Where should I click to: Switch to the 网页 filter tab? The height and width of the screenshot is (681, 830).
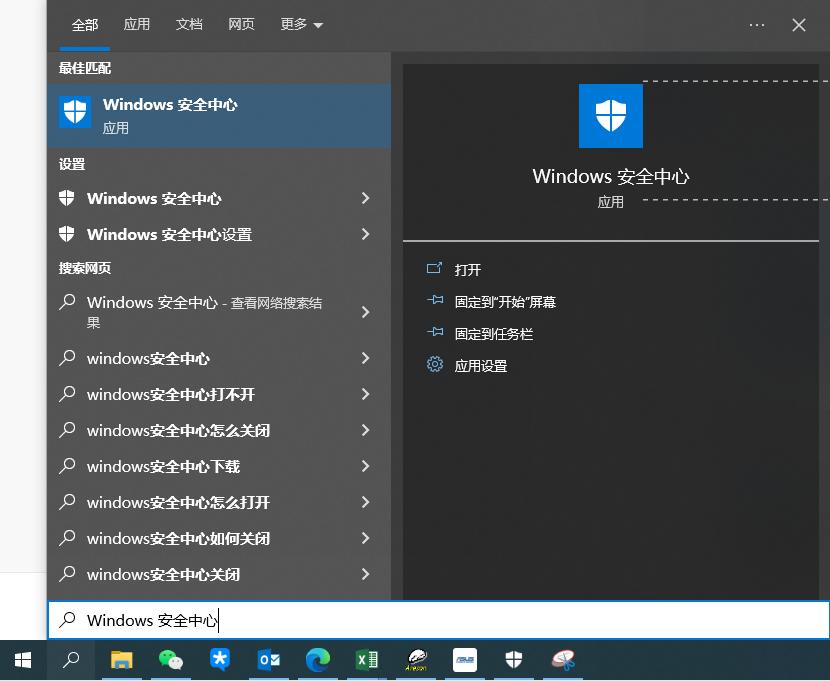(x=241, y=24)
